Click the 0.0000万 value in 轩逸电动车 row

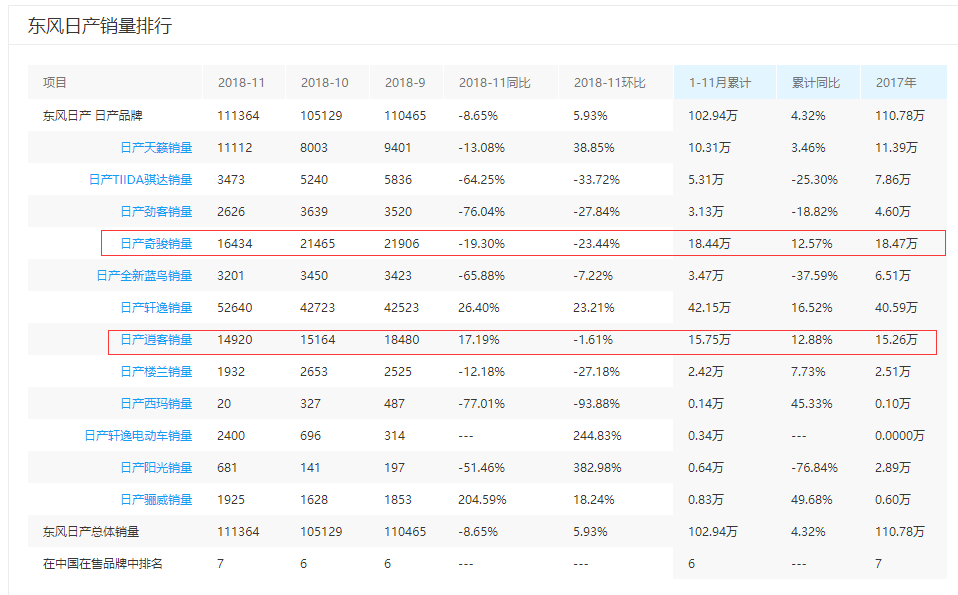(900, 436)
